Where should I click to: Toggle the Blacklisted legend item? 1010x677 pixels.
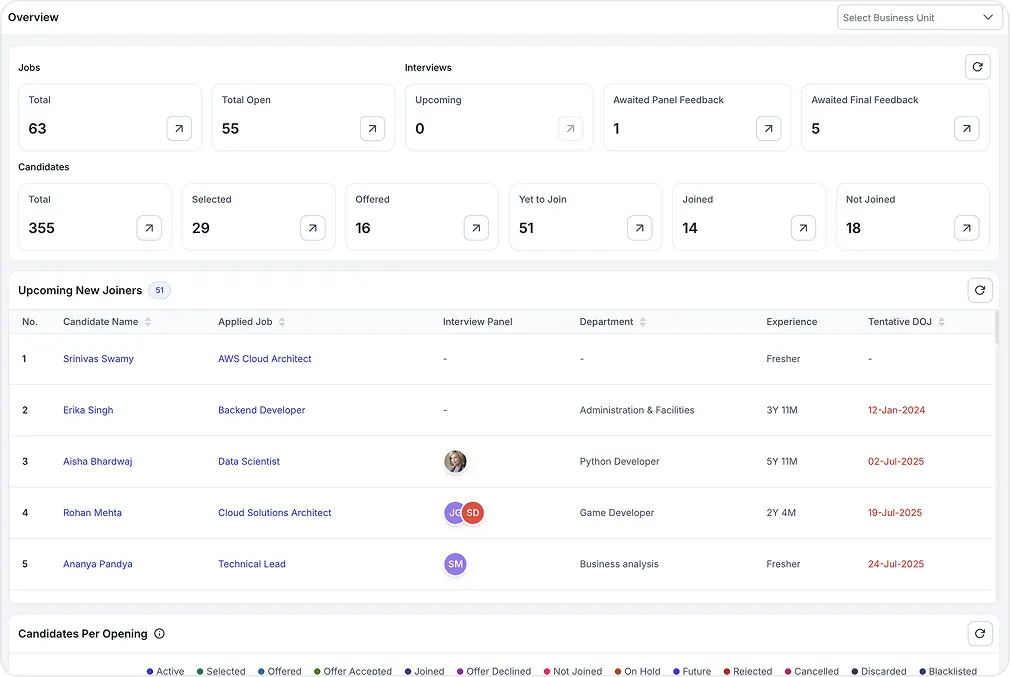948,671
